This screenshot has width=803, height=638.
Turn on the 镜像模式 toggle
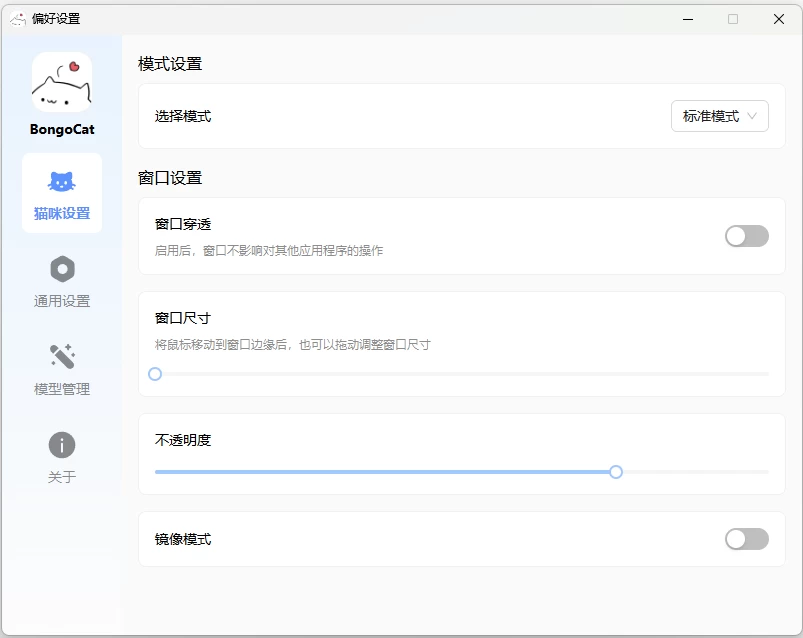[745, 538]
